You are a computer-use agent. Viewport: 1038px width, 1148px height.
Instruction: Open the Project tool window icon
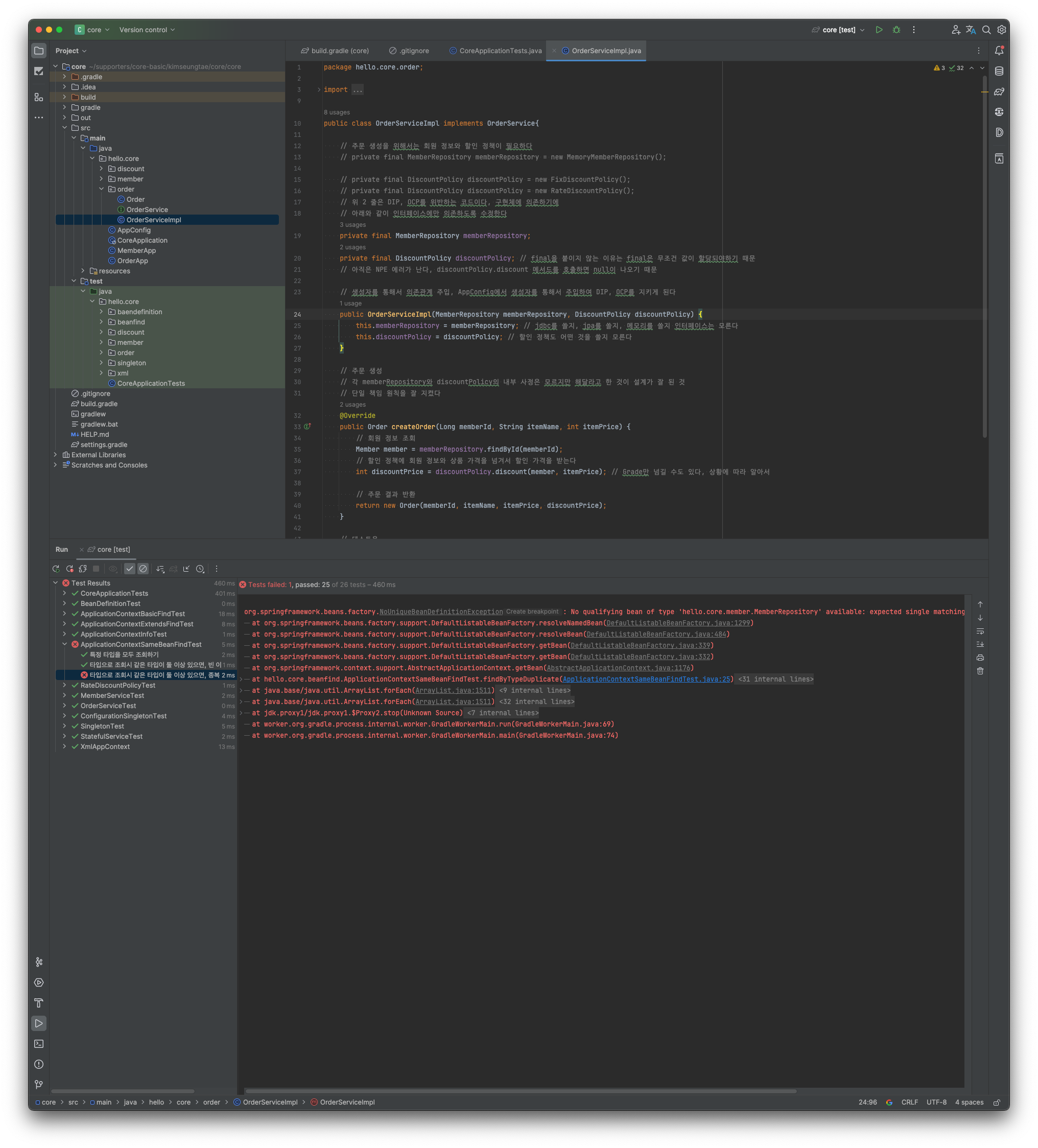tap(39, 51)
